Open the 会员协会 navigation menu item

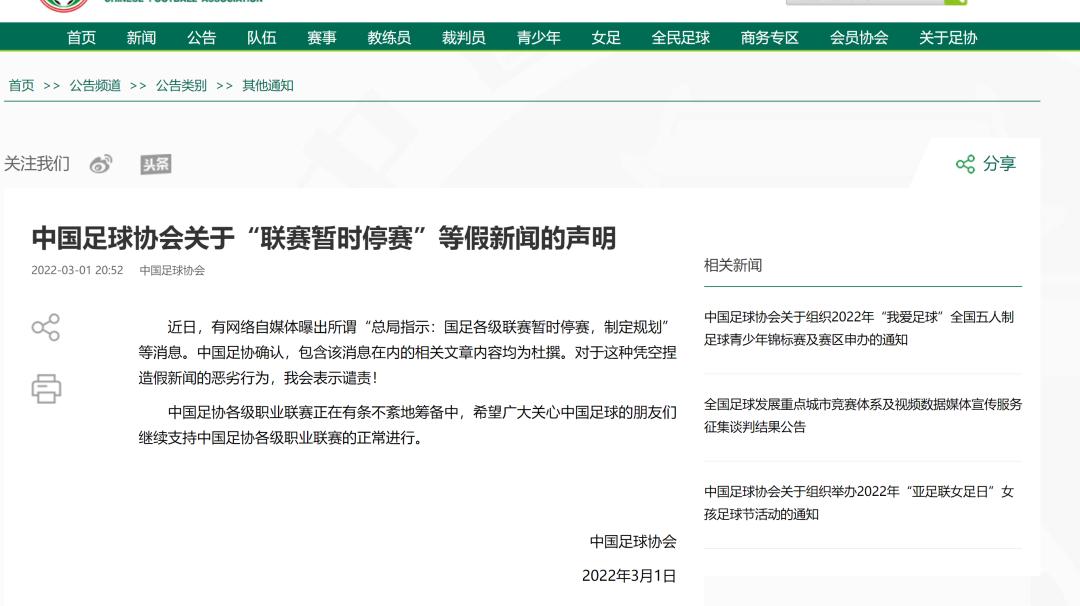(x=859, y=38)
